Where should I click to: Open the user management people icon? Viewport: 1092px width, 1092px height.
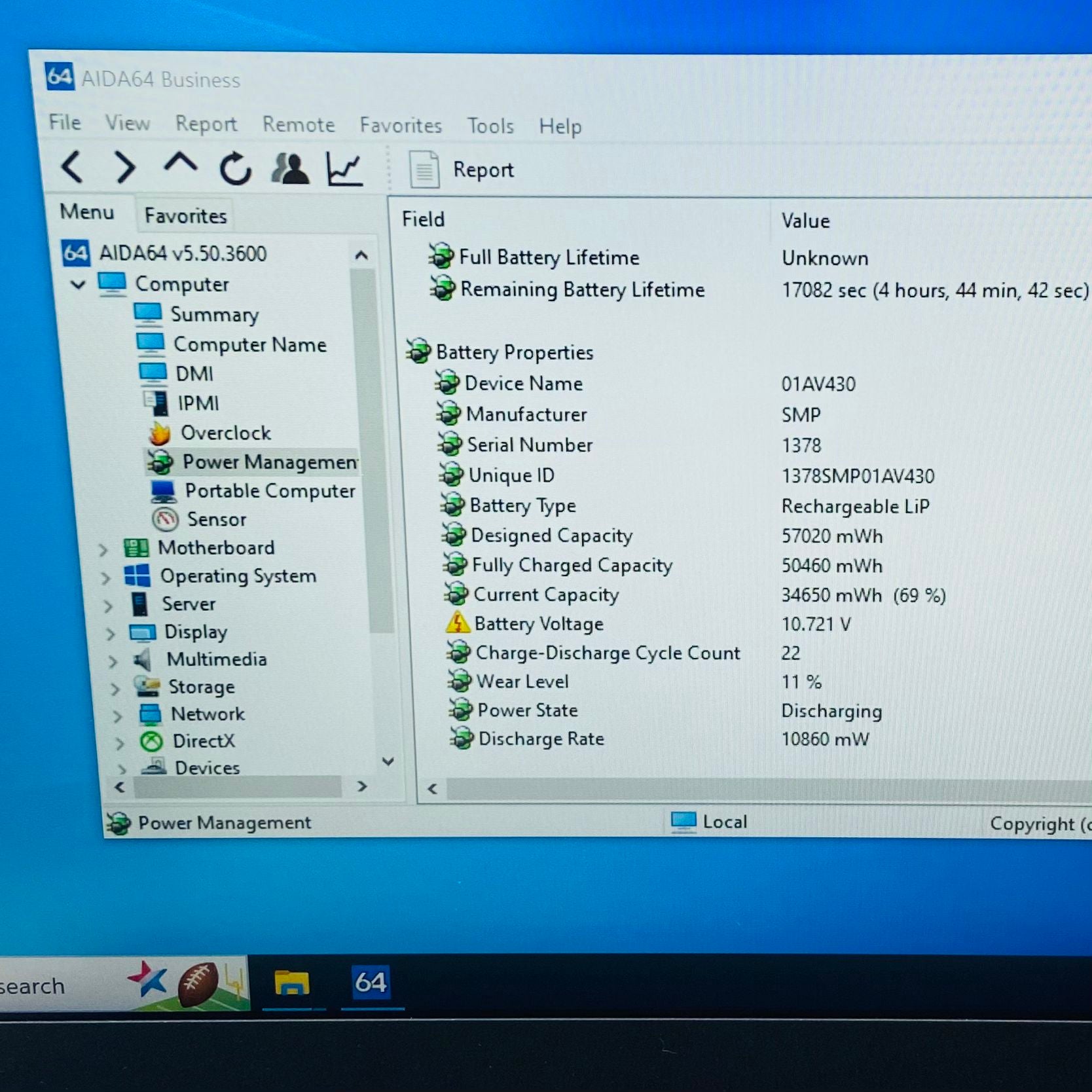point(290,169)
